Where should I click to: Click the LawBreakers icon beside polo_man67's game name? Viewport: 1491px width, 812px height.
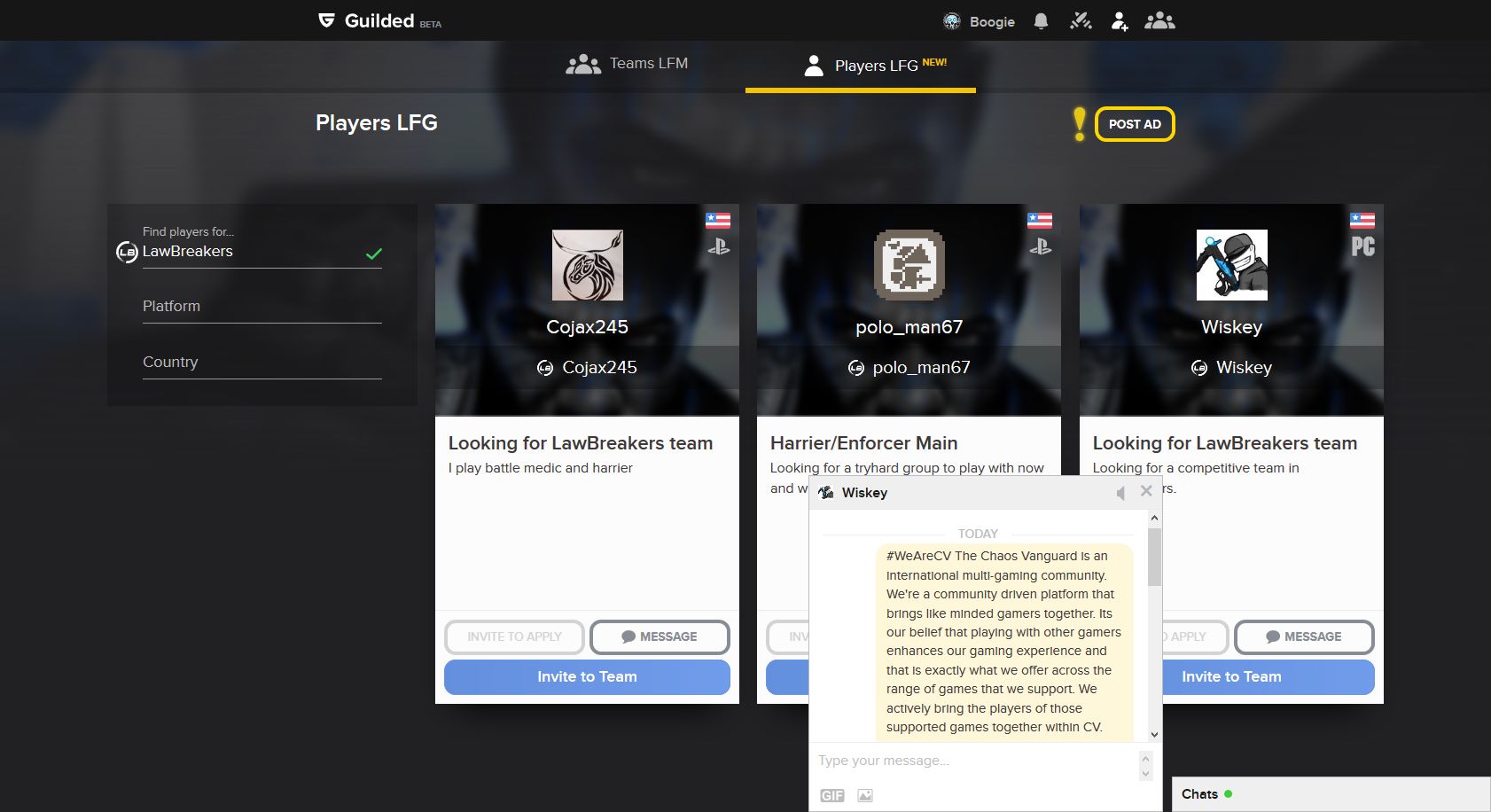tap(856, 368)
